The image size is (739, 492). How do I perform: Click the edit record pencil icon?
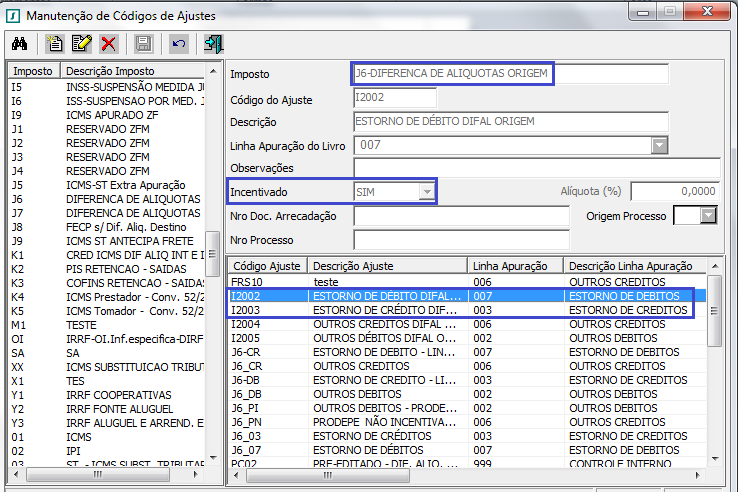pos(82,44)
